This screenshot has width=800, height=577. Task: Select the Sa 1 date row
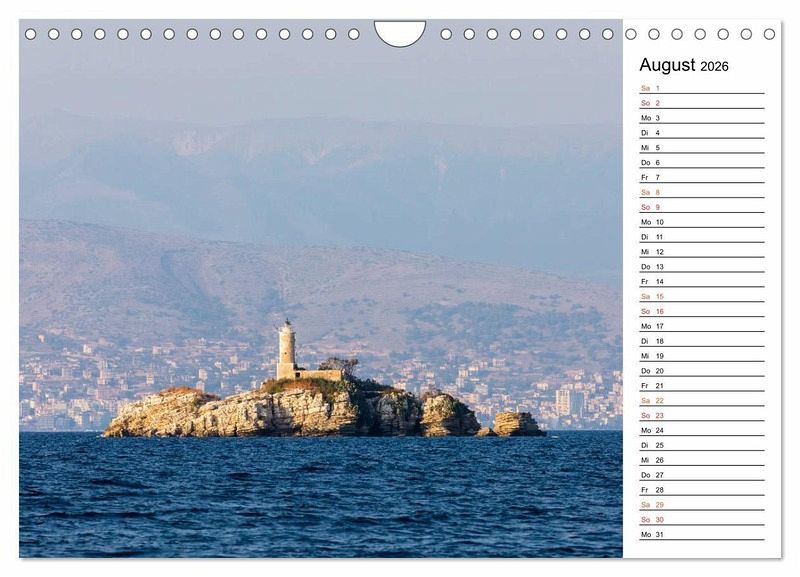700,88
